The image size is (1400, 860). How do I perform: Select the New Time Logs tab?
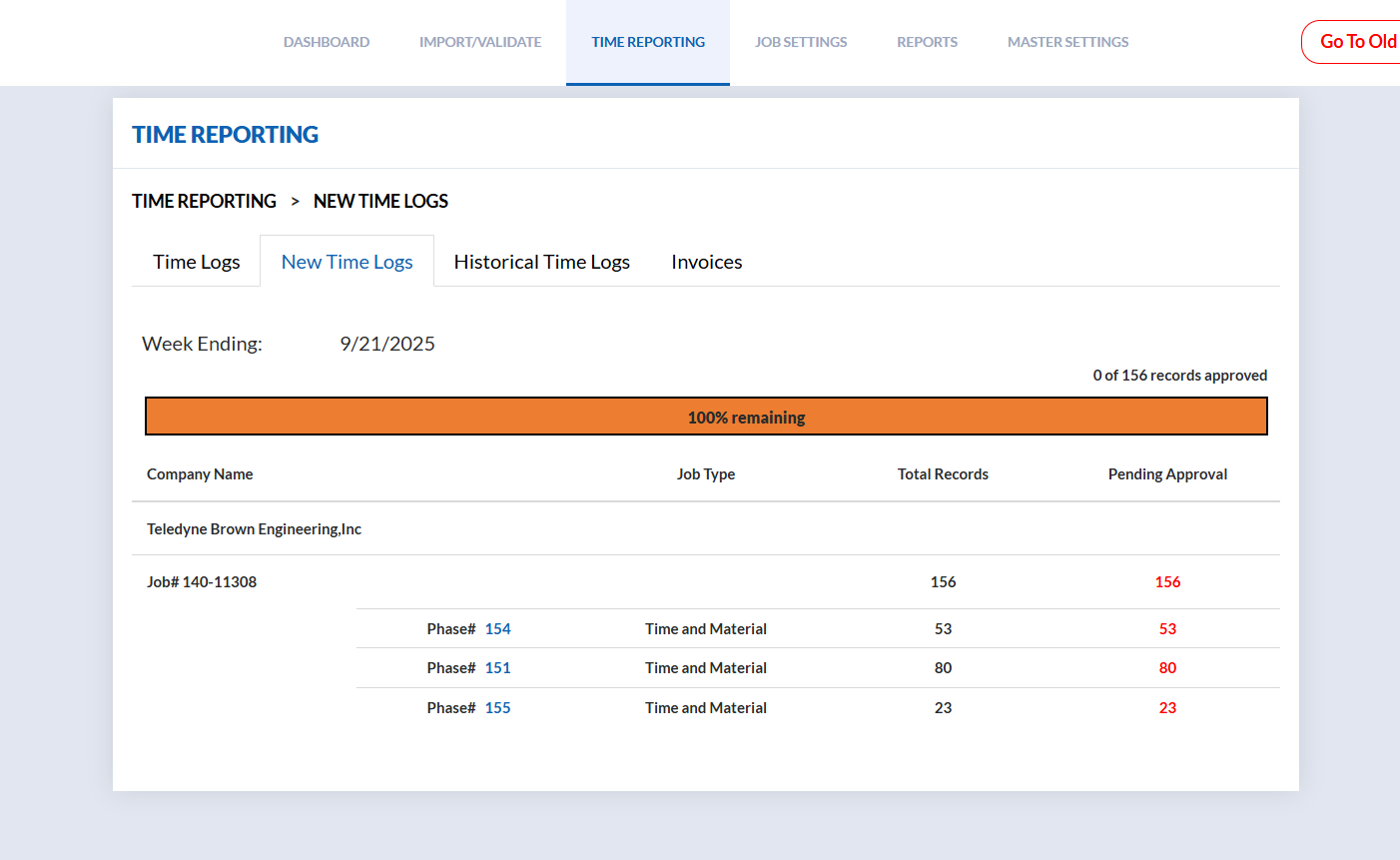point(347,262)
